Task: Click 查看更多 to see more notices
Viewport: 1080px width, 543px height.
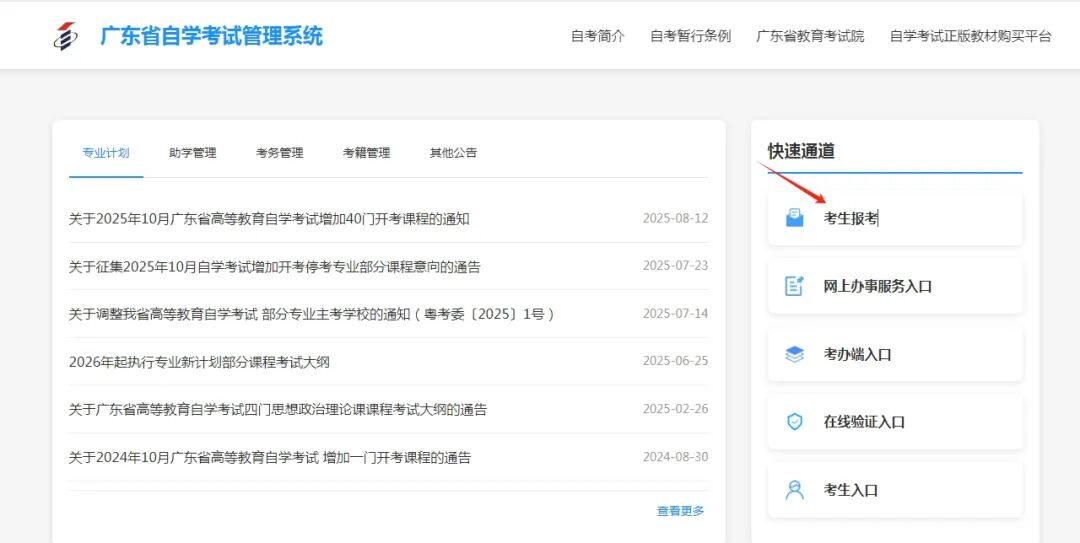Action: click(x=681, y=511)
